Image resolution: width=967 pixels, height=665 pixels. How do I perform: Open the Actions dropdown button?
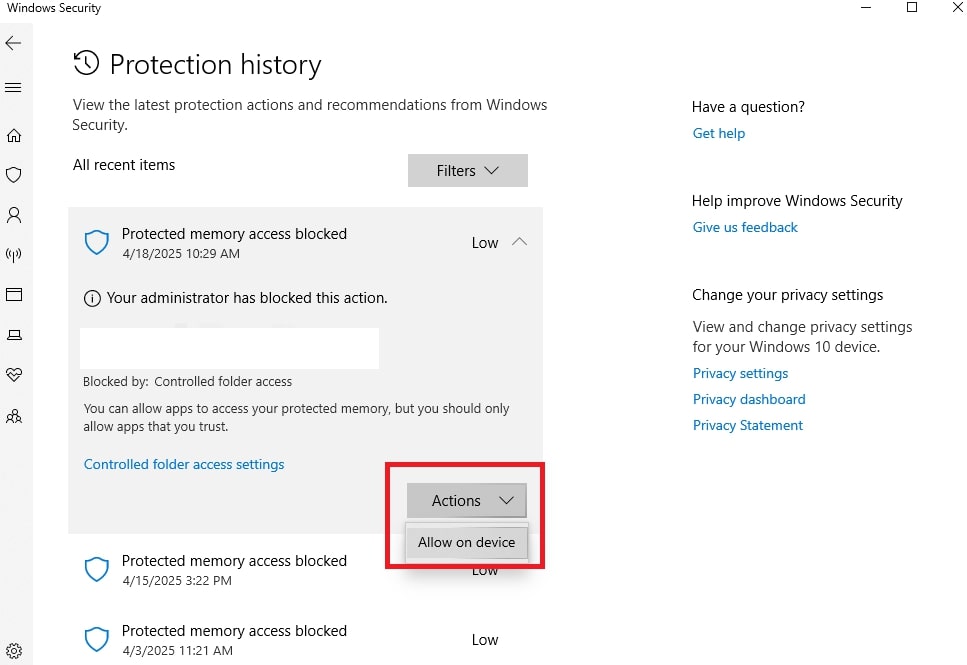(x=466, y=500)
